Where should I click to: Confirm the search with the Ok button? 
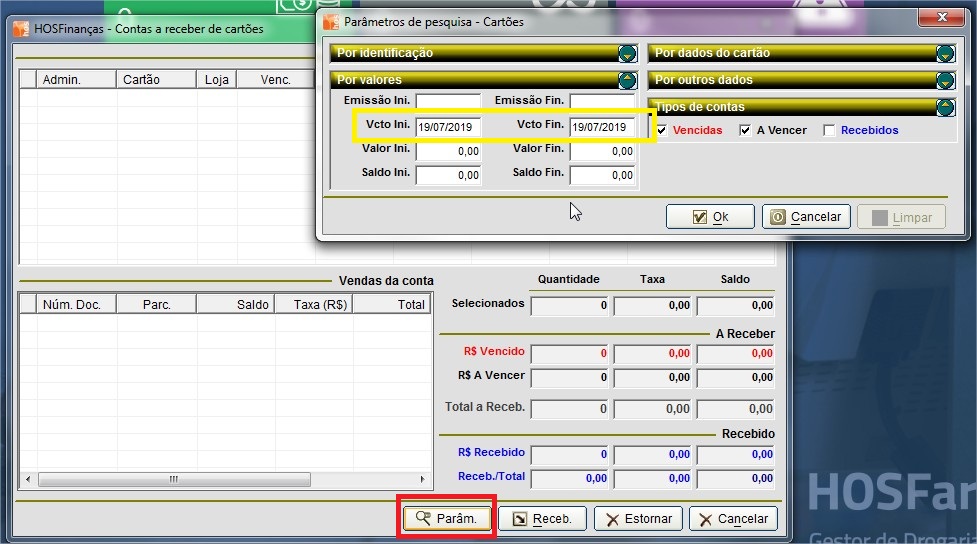tap(711, 217)
